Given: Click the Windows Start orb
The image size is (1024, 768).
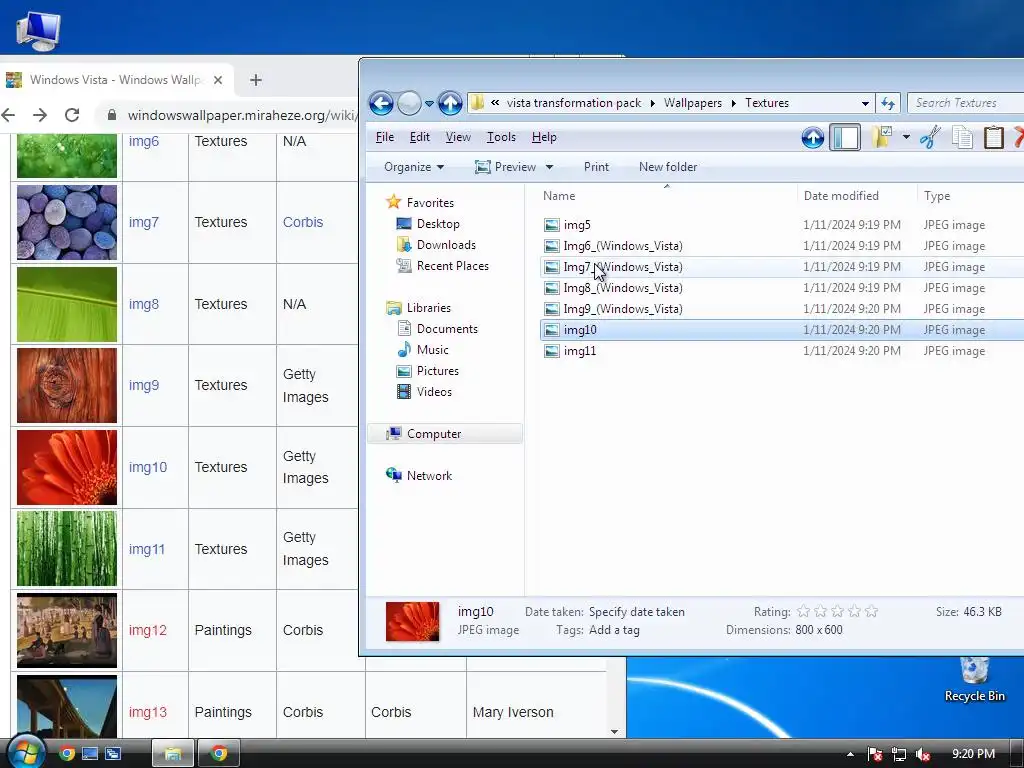Looking at the screenshot, I should click(25, 753).
